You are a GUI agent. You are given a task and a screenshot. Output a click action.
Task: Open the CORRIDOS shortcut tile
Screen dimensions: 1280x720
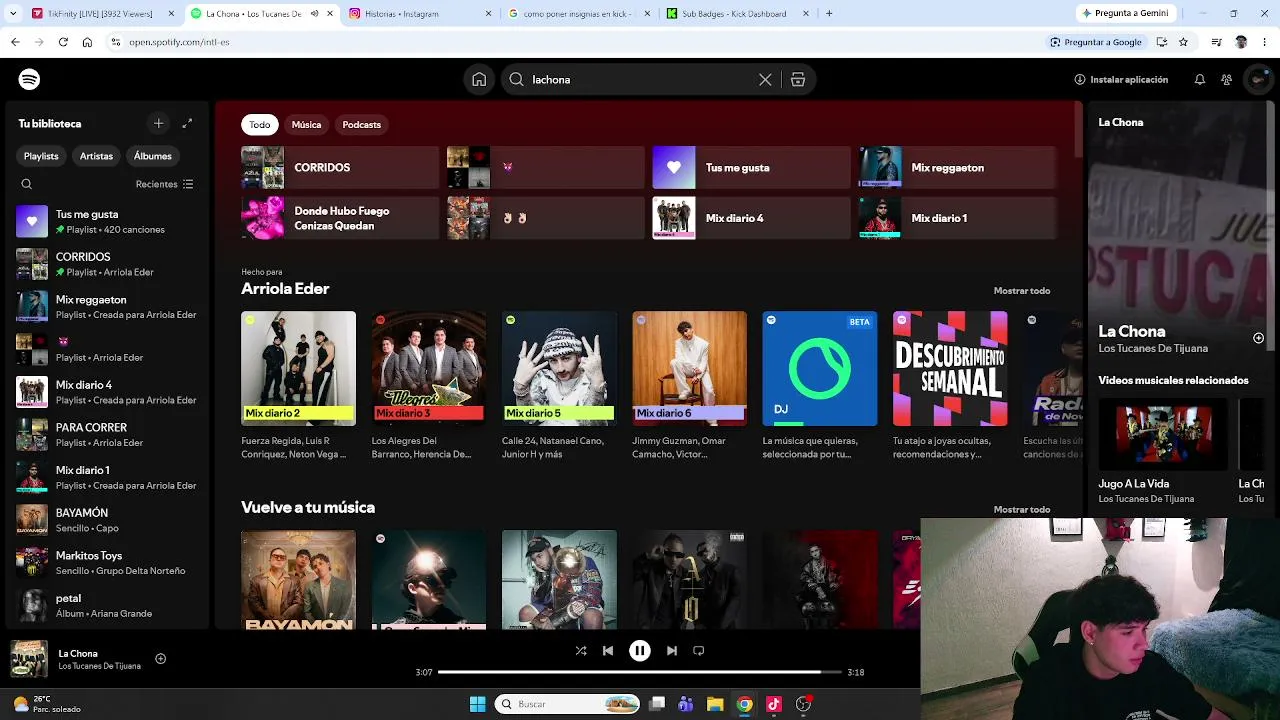(x=340, y=168)
